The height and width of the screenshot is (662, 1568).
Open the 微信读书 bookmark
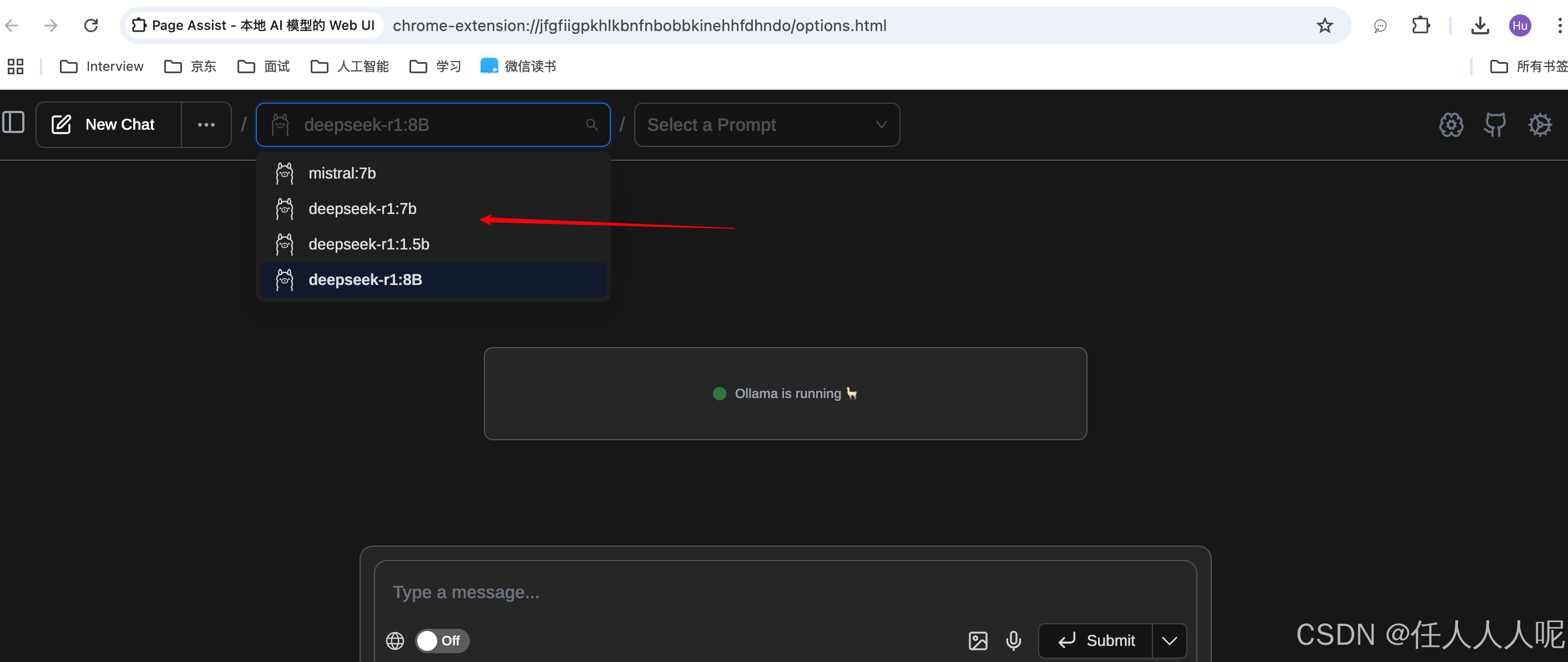click(x=518, y=67)
